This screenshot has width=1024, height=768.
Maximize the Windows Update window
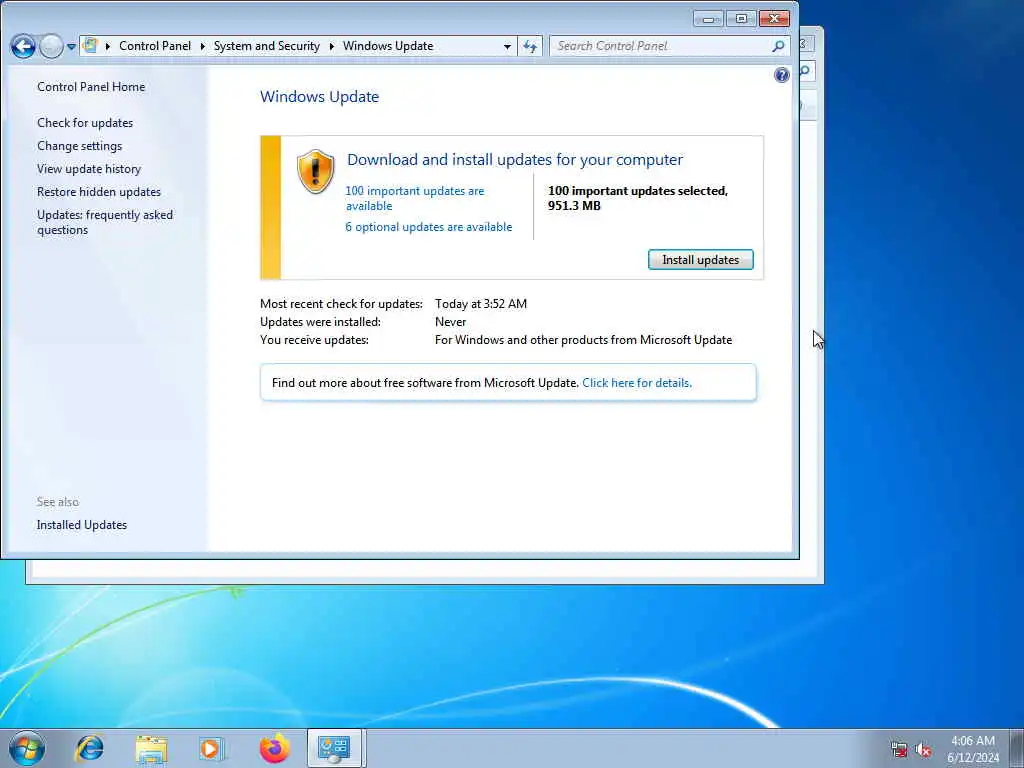click(741, 19)
